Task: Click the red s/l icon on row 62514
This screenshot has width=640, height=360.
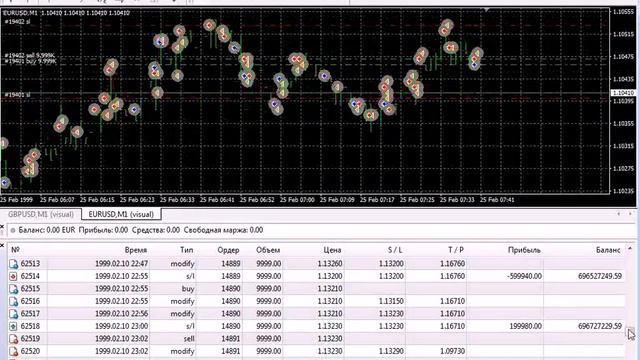Action: [x=13, y=276]
